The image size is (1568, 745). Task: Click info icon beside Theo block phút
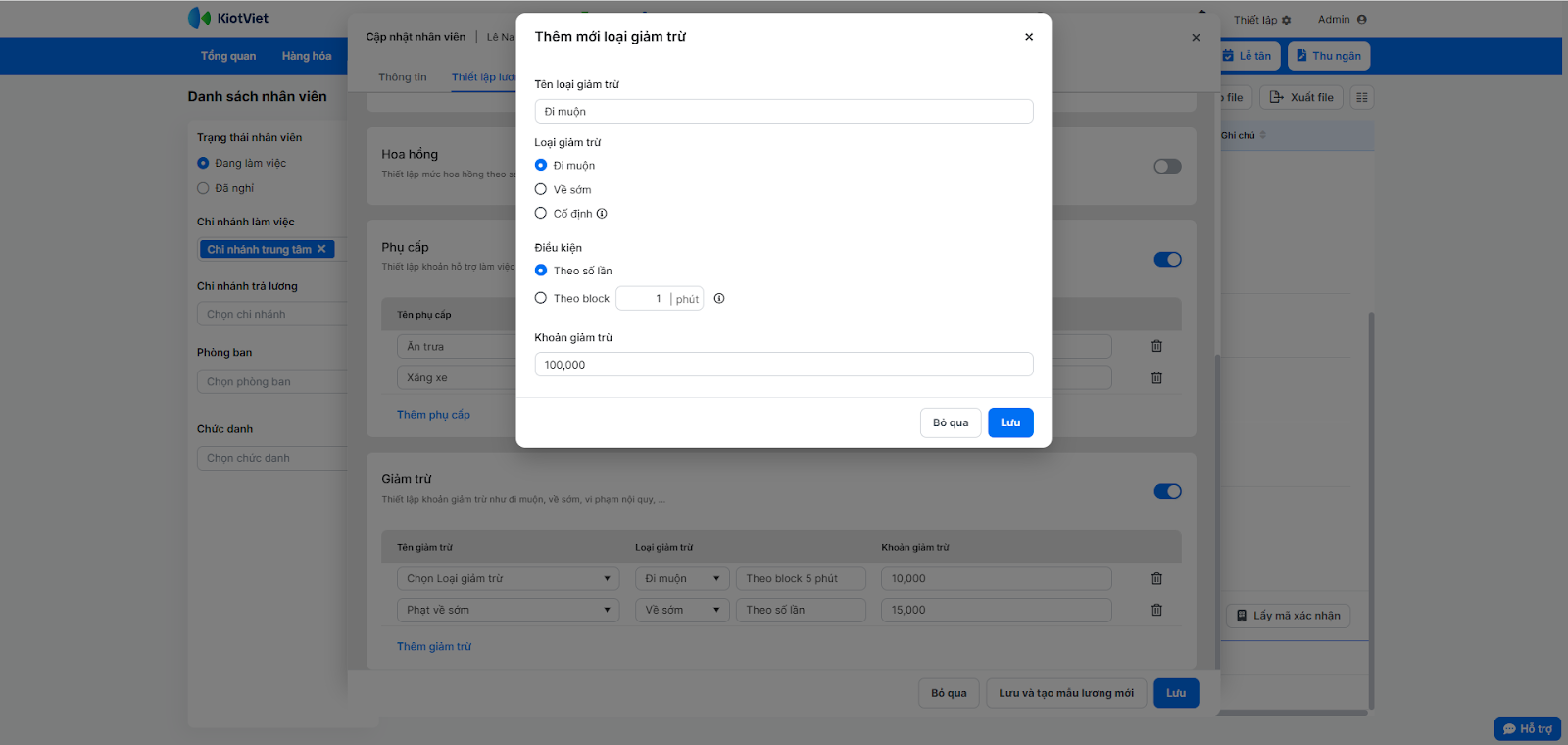click(x=719, y=299)
